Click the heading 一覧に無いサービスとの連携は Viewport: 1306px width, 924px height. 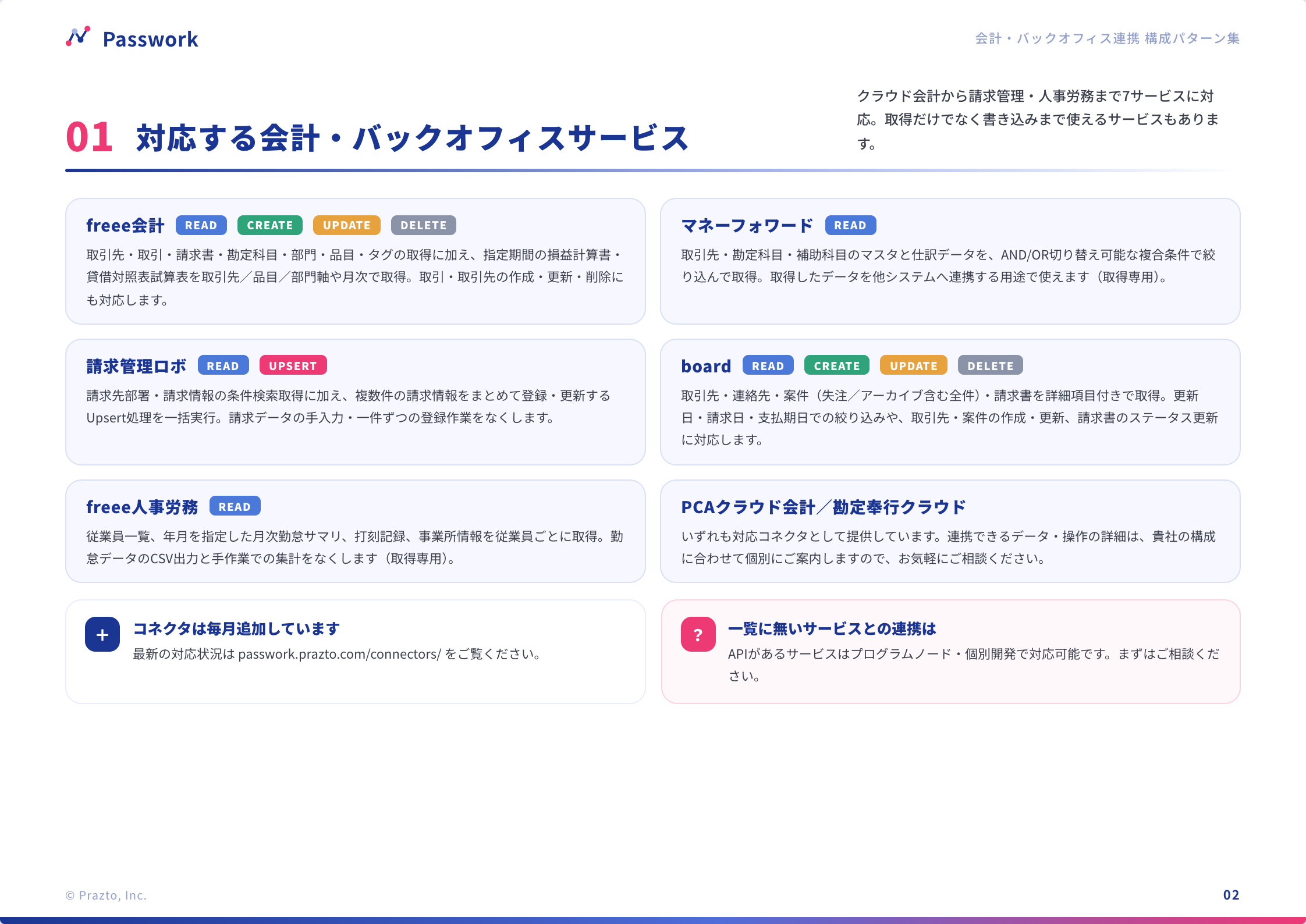point(832,629)
